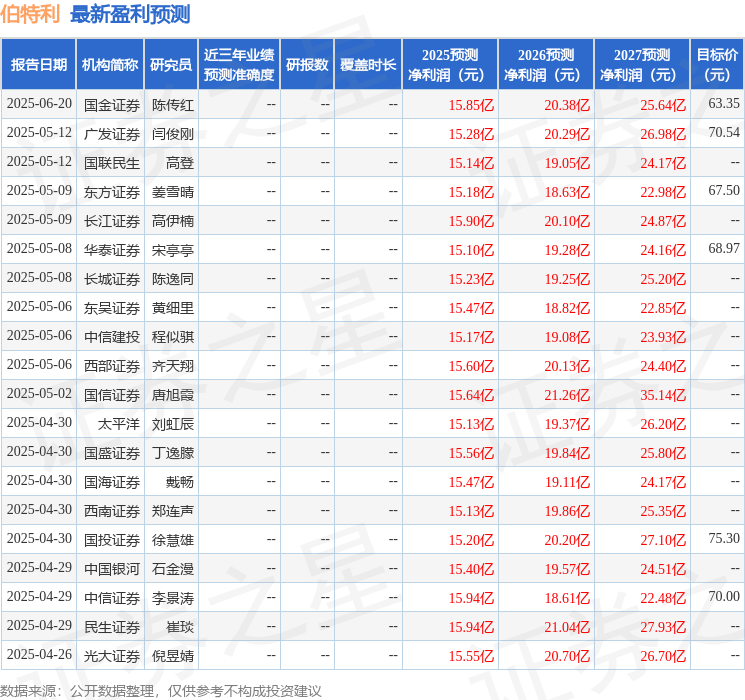Select the 国投证券 institution cell
Image resolution: width=745 pixels, height=700 pixels.
coord(112,540)
